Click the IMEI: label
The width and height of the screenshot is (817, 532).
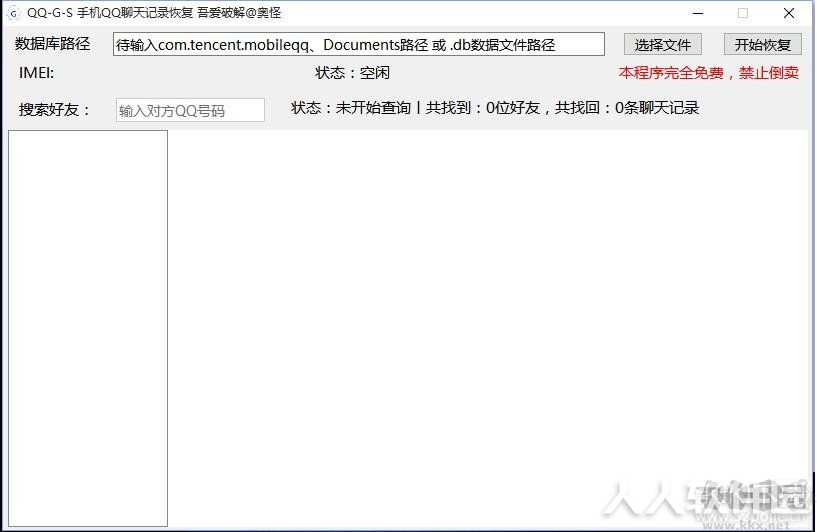(36, 73)
